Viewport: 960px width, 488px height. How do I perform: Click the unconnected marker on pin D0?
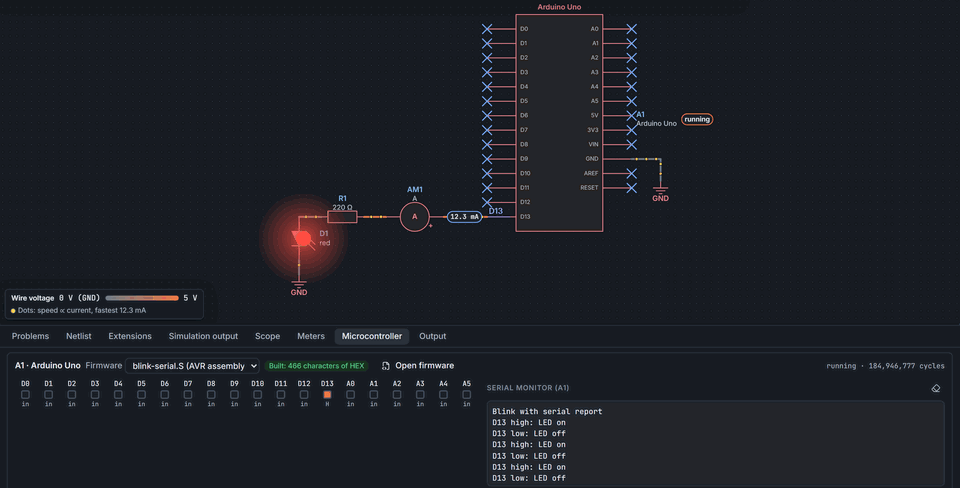click(x=487, y=29)
